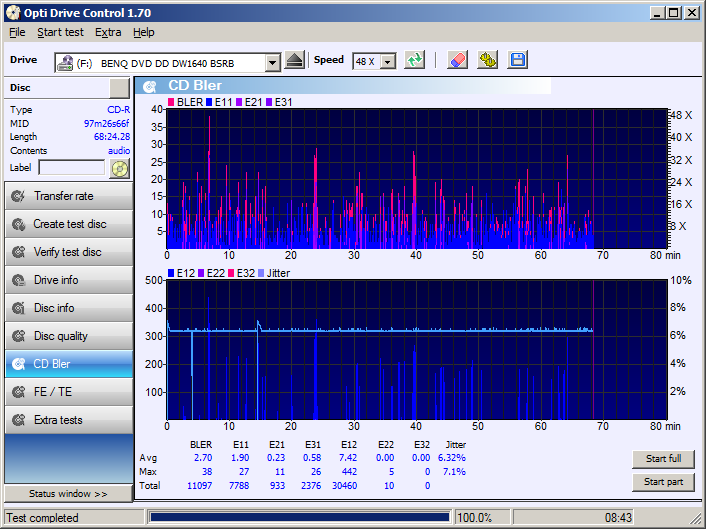
Task: Save results with the floppy disk icon
Action: pos(518,60)
